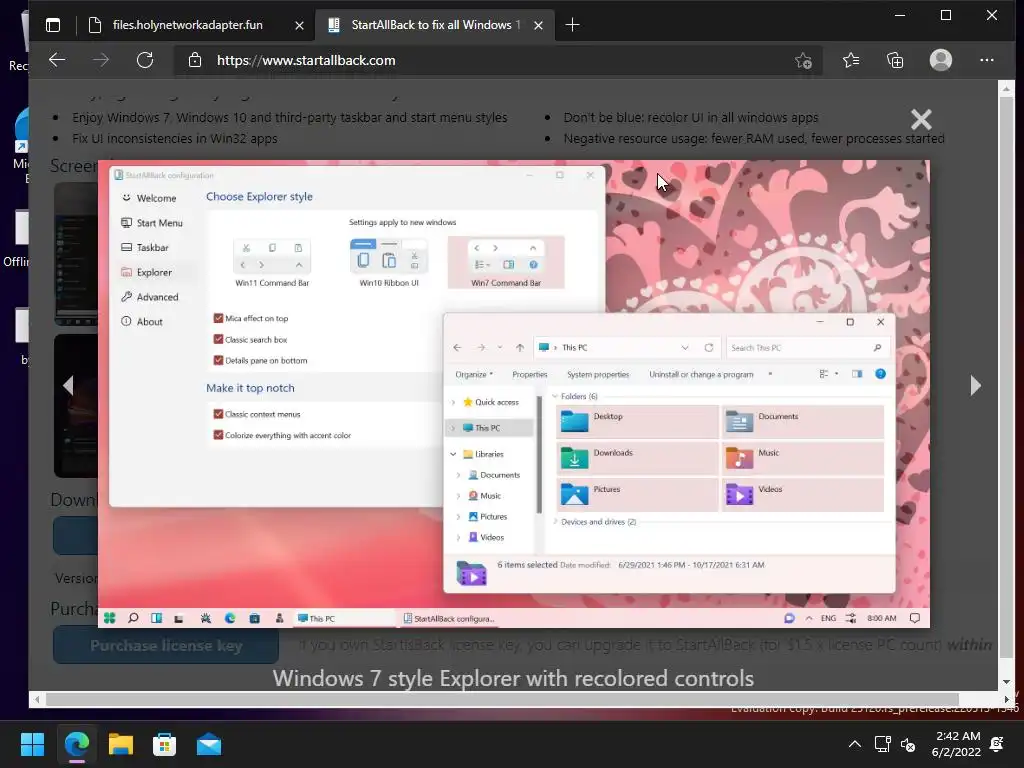Screen dimensions: 1024x768
Task: Refresh the StartAllBack page
Action: click(145, 60)
